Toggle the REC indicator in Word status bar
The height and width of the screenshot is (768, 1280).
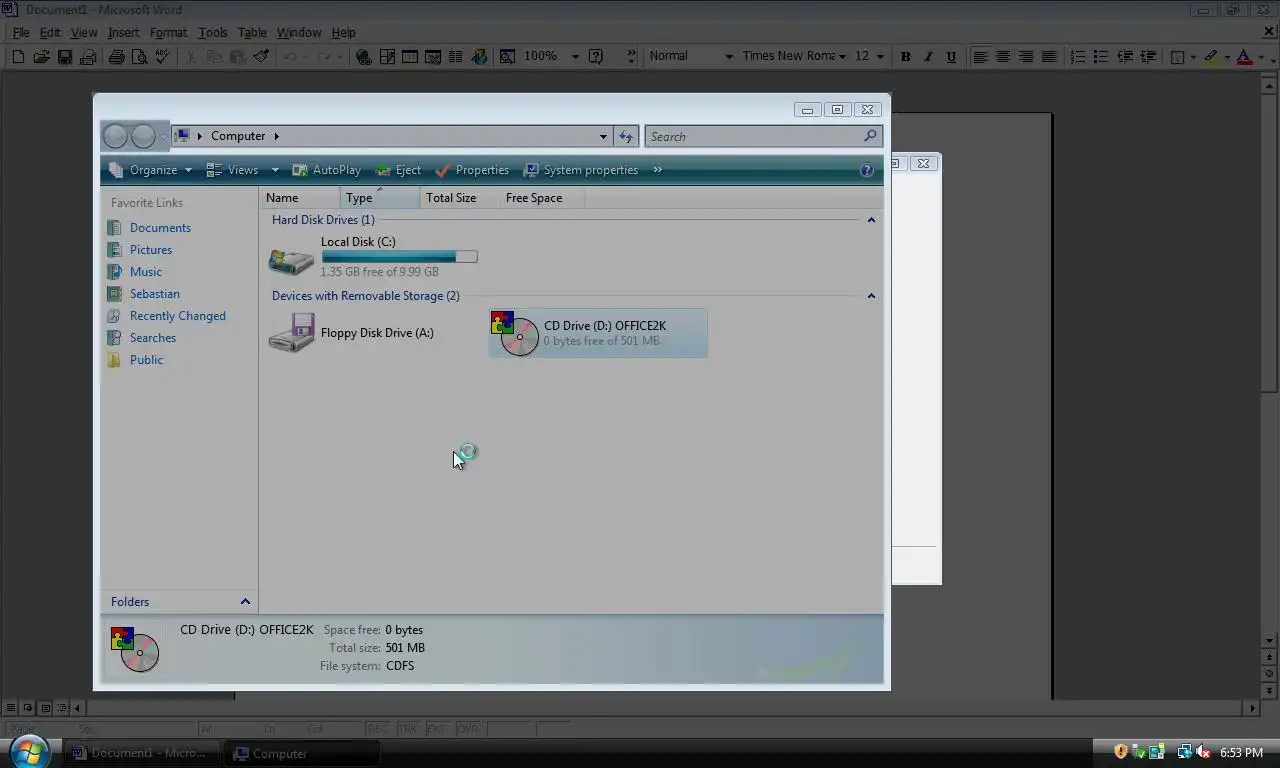coord(379,729)
